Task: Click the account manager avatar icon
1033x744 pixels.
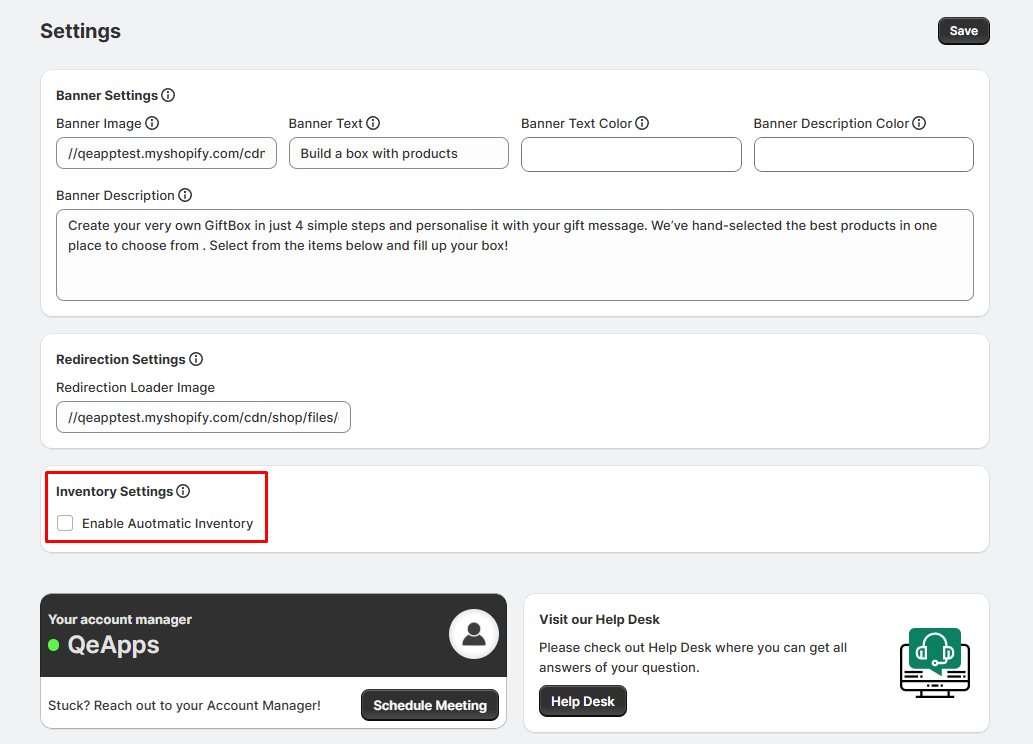Action: tap(474, 633)
